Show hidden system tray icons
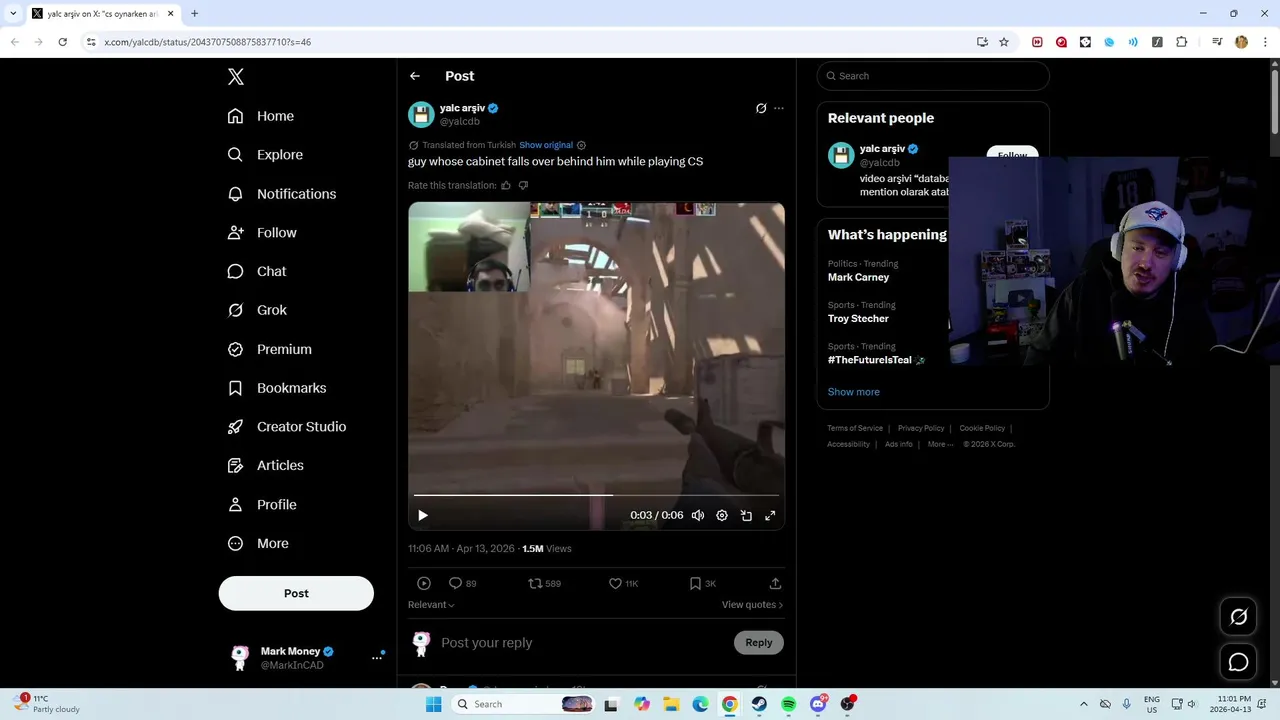 click(x=1084, y=704)
